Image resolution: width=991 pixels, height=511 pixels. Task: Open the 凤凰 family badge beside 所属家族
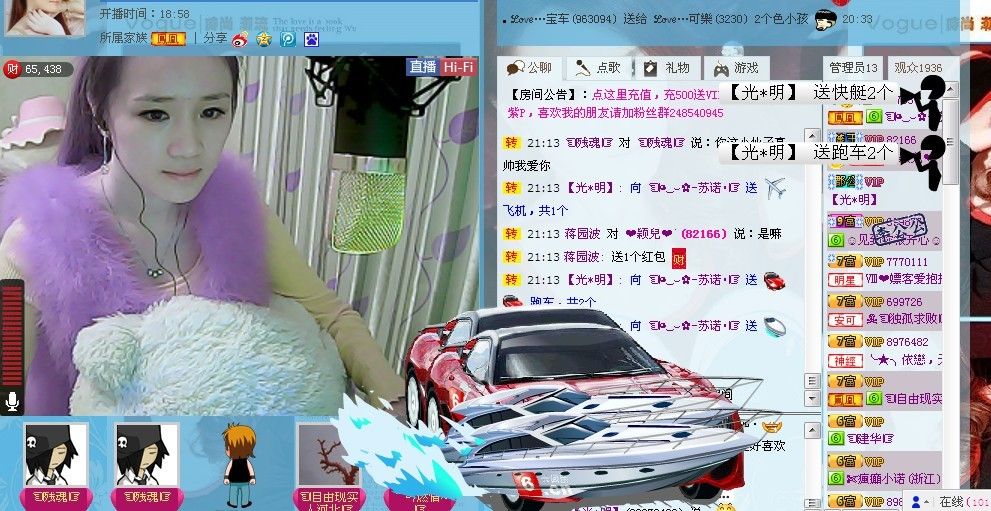(x=168, y=39)
